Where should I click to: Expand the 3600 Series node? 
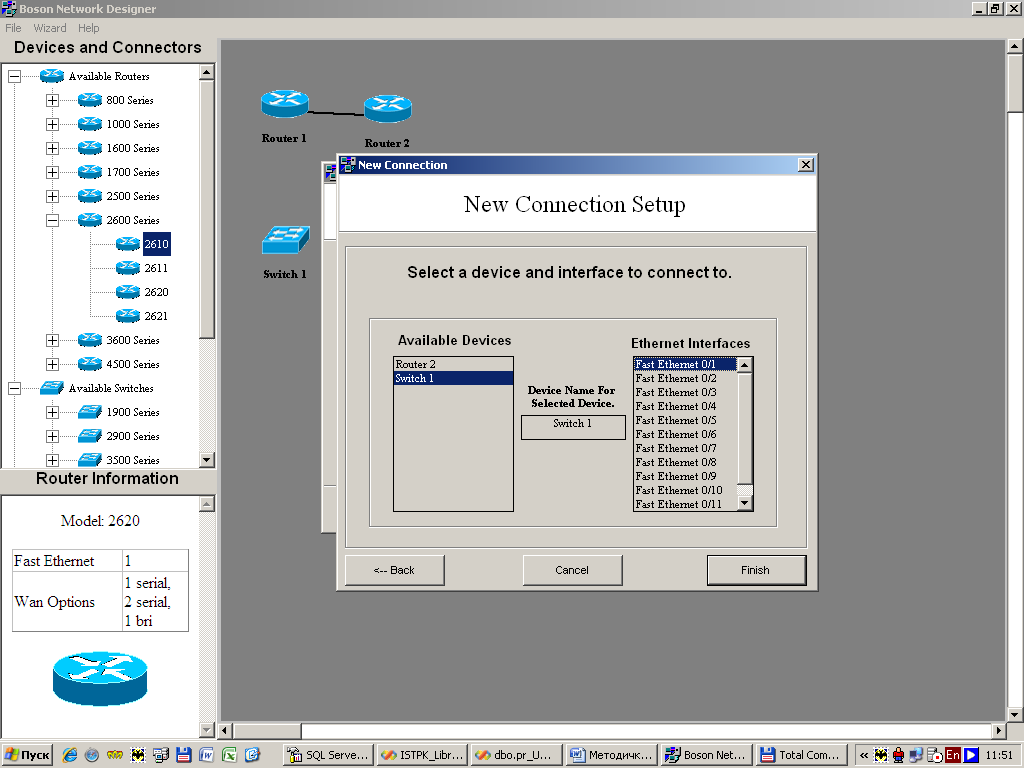pos(52,340)
